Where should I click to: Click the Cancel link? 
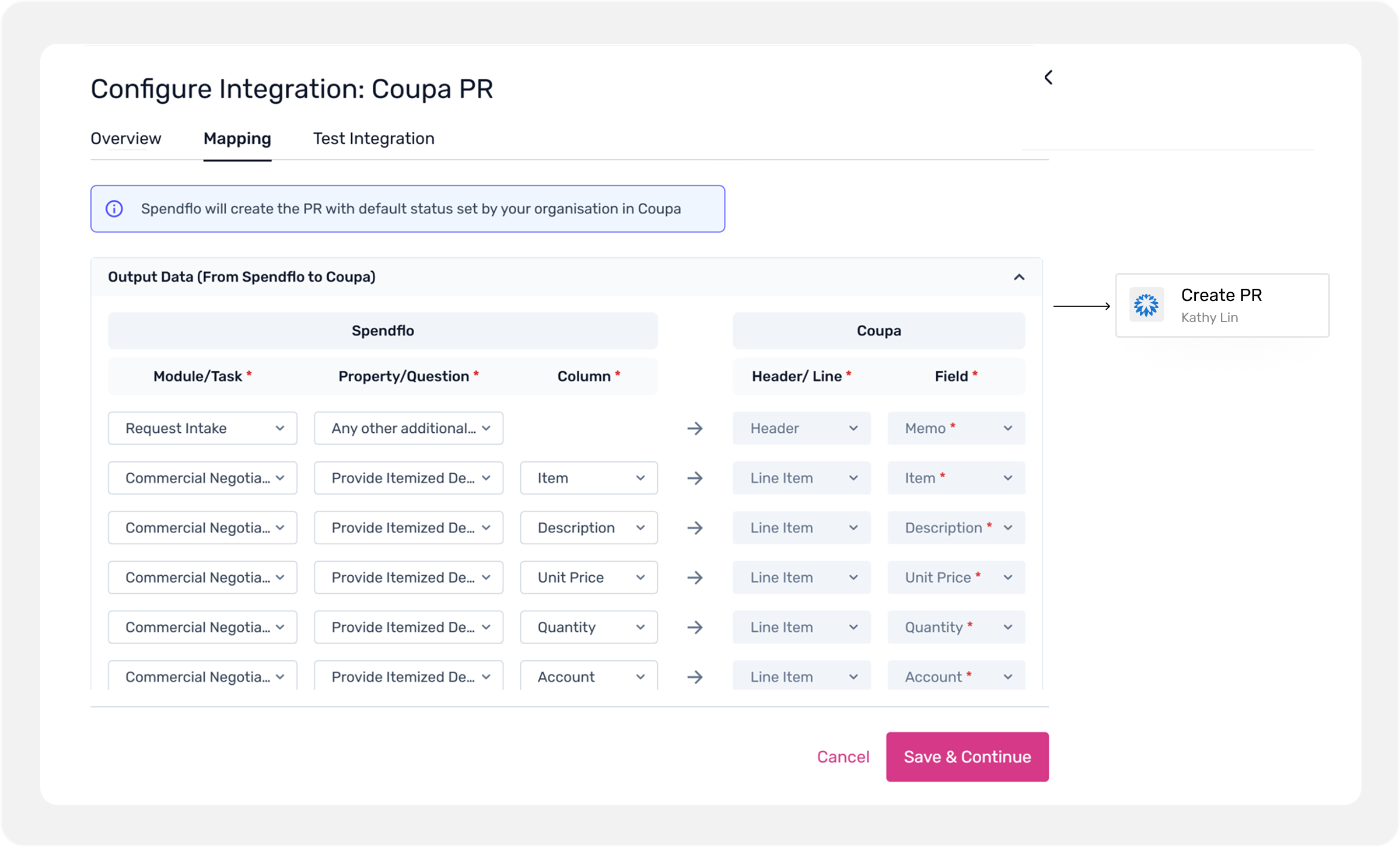(843, 757)
